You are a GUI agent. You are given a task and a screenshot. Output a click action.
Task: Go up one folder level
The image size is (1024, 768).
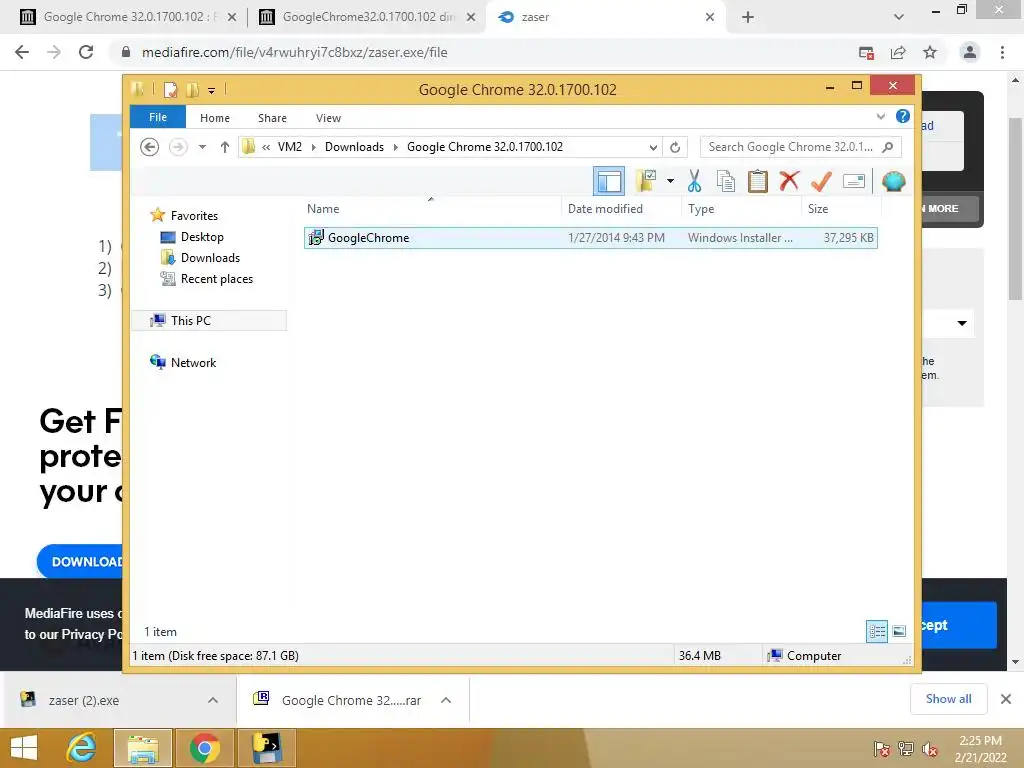225,147
